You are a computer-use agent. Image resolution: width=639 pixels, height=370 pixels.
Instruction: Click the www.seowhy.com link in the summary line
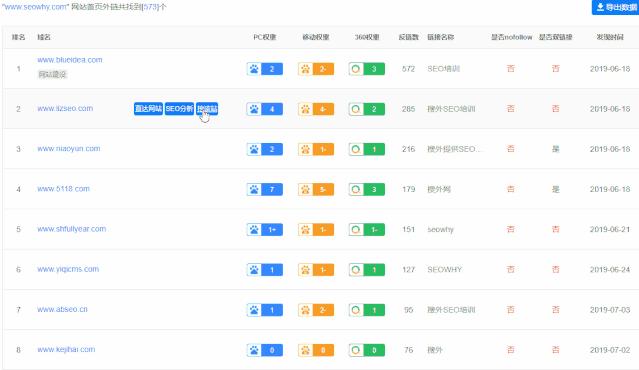point(35,7)
